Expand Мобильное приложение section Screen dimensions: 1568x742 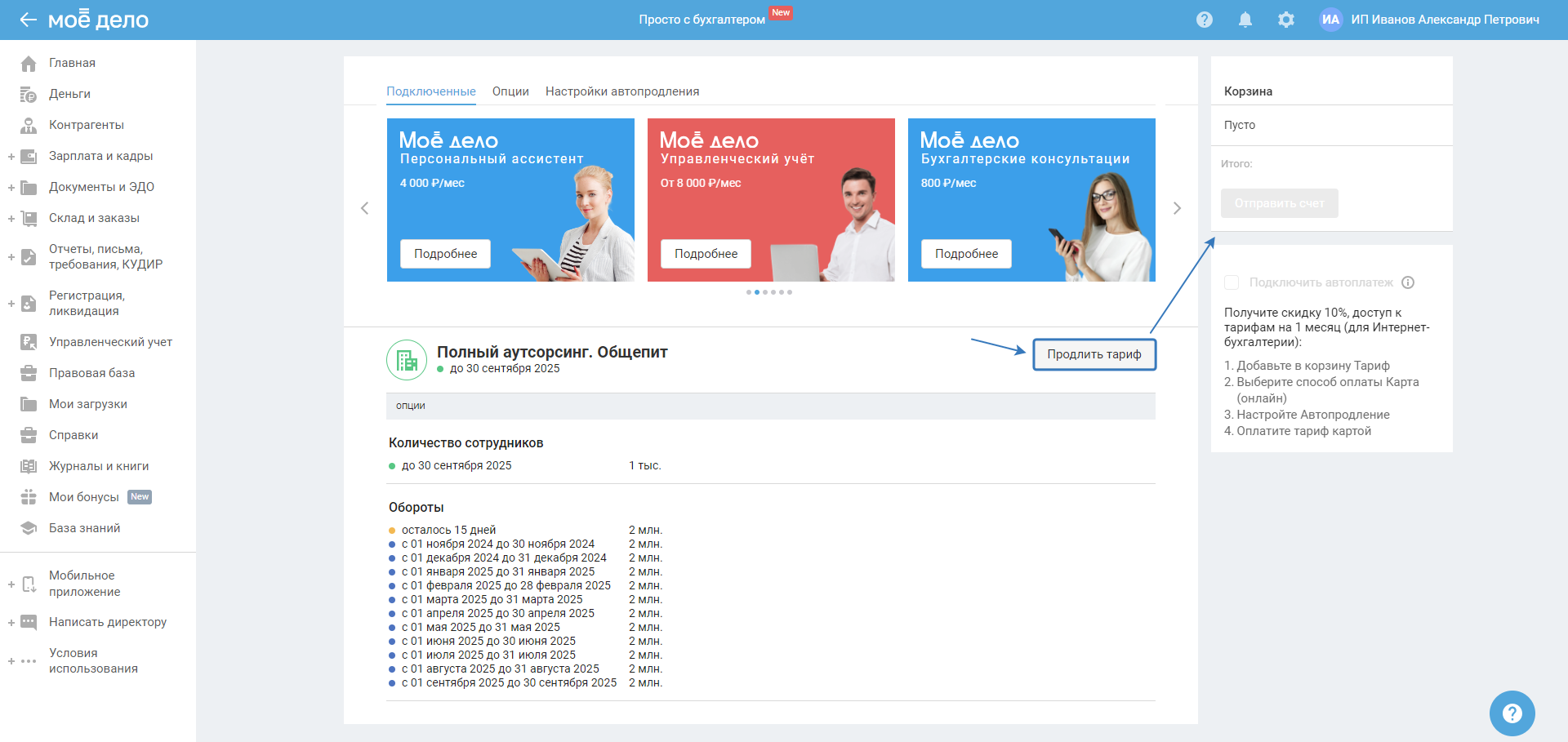[11, 584]
